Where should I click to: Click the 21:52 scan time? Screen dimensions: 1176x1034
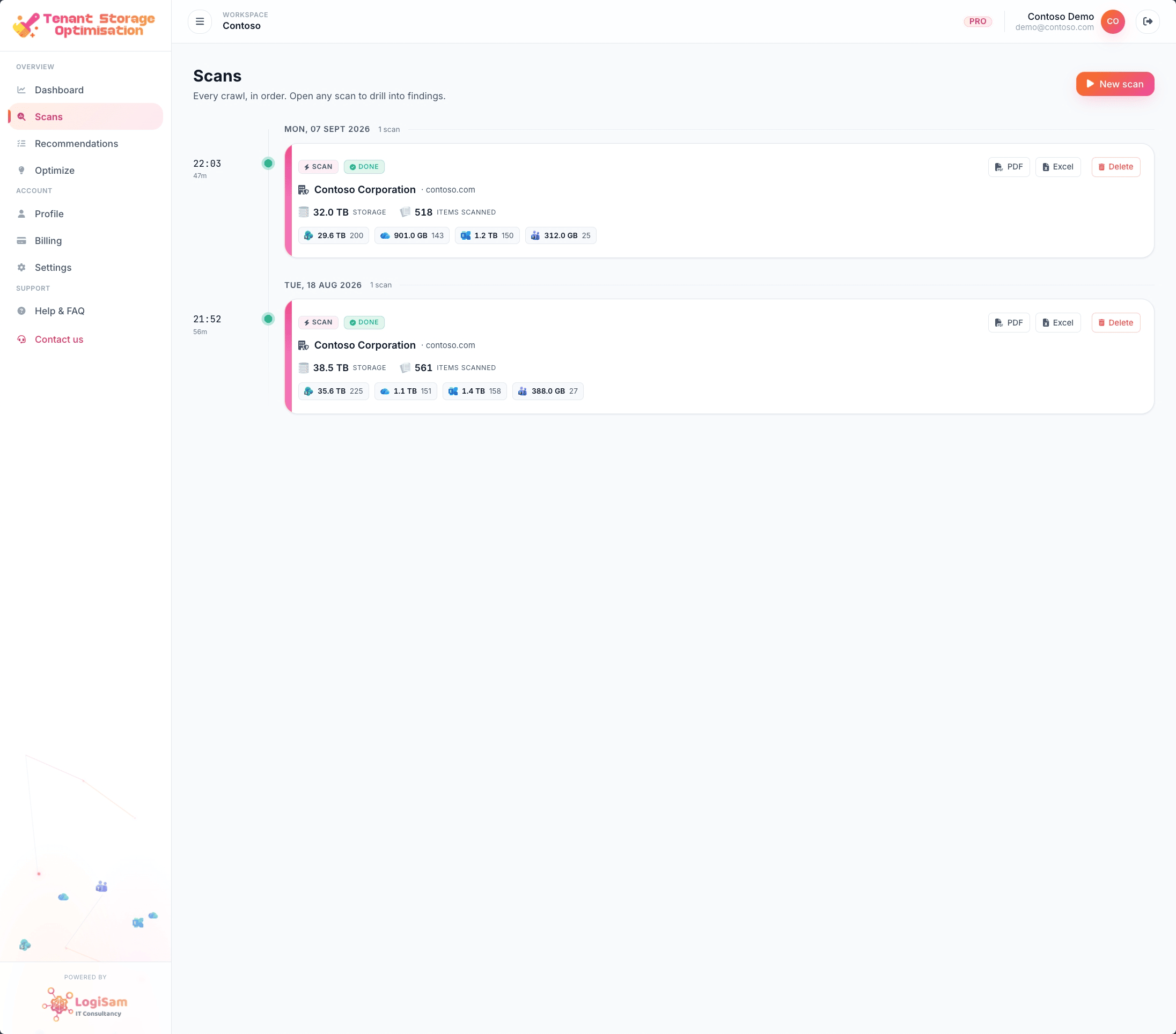[207, 319]
